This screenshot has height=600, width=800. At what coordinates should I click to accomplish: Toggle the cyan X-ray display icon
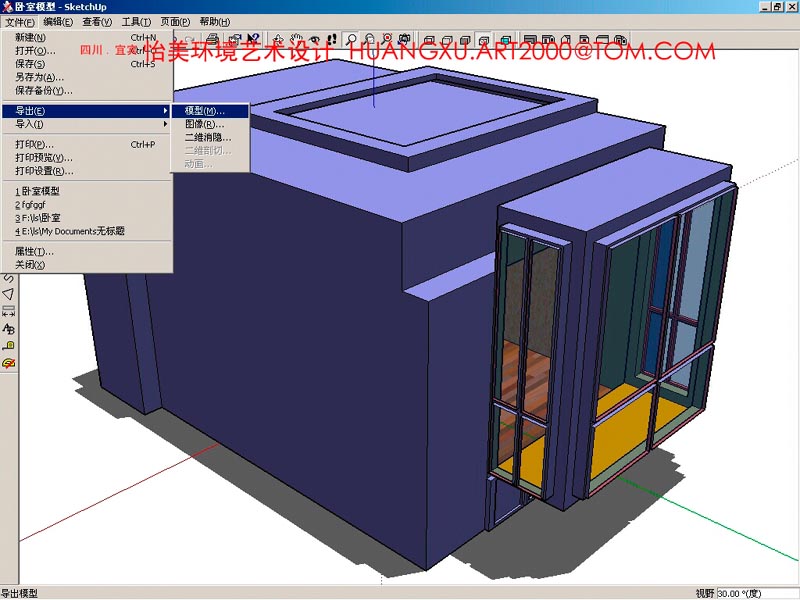506,40
